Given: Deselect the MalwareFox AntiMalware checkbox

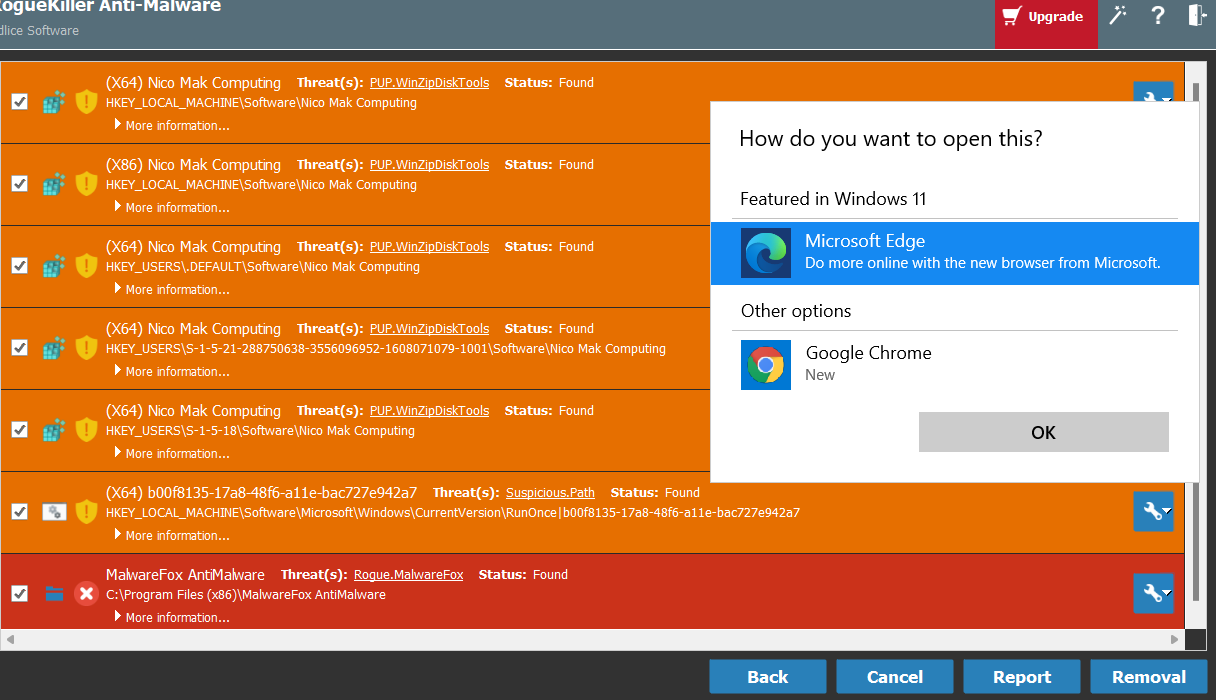Looking at the screenshot, I should [x=19, y=594].
